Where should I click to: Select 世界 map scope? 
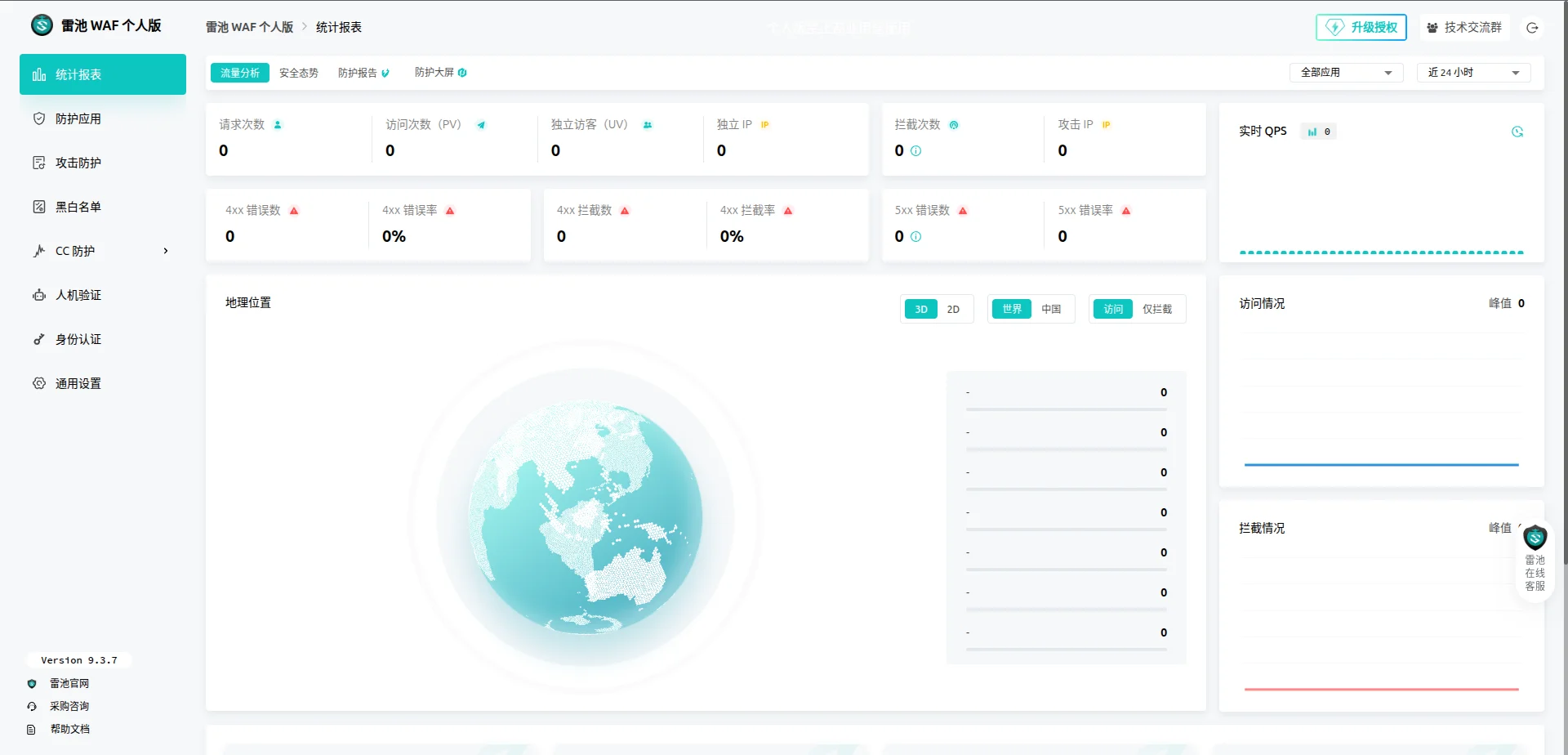click(1012, 309)
